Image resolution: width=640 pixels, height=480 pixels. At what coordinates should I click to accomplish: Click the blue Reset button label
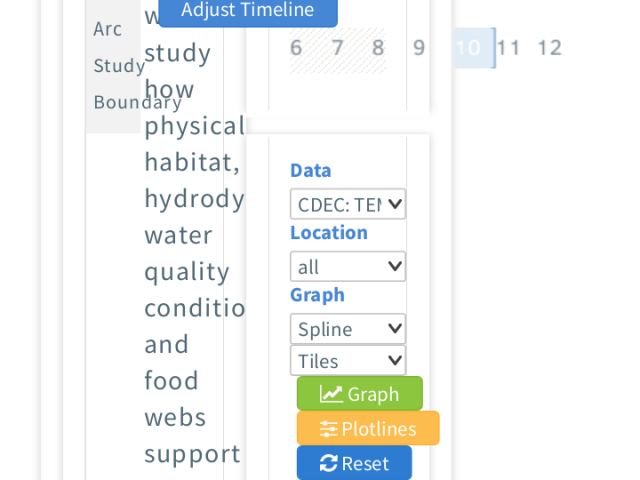(x=365, y=464)
